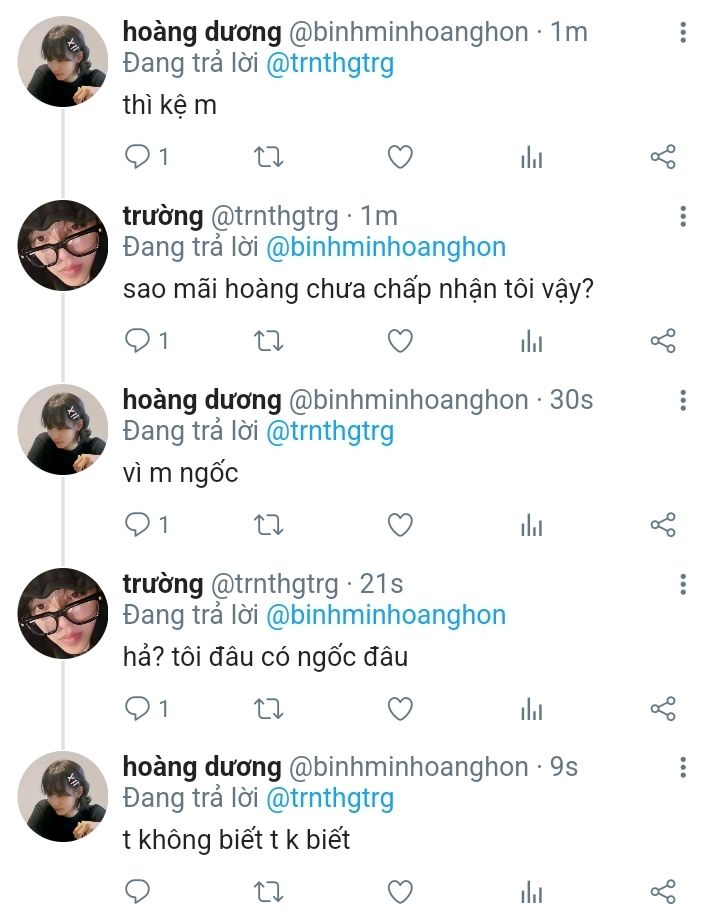
Task: Open @binhminhoanghon mention in 21s tweet
Action: pyautogui.click(x=385, y=615)
